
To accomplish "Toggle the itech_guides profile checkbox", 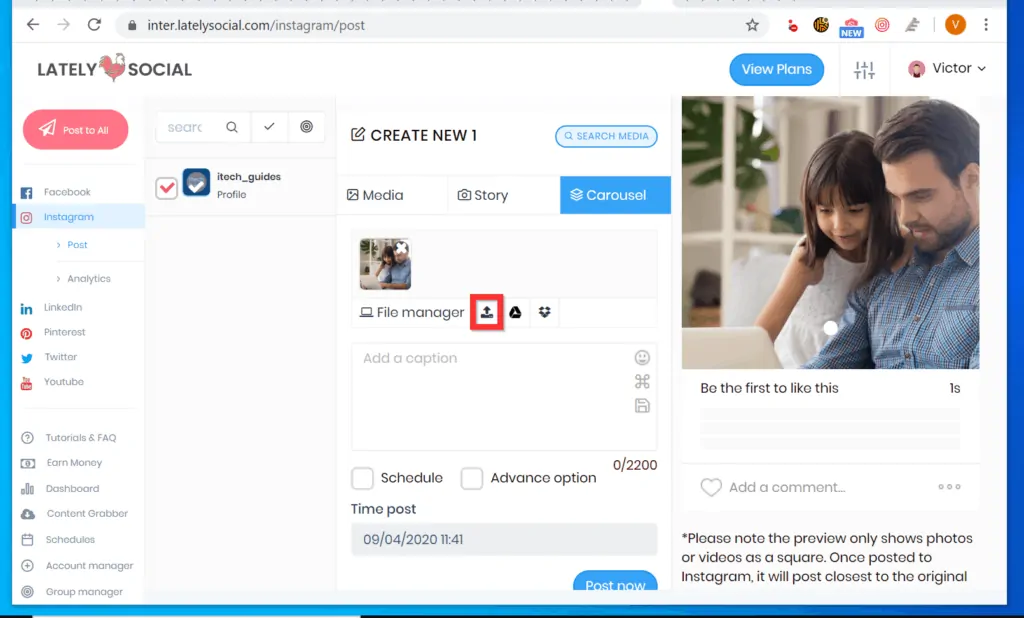I will tap(167, 187).
